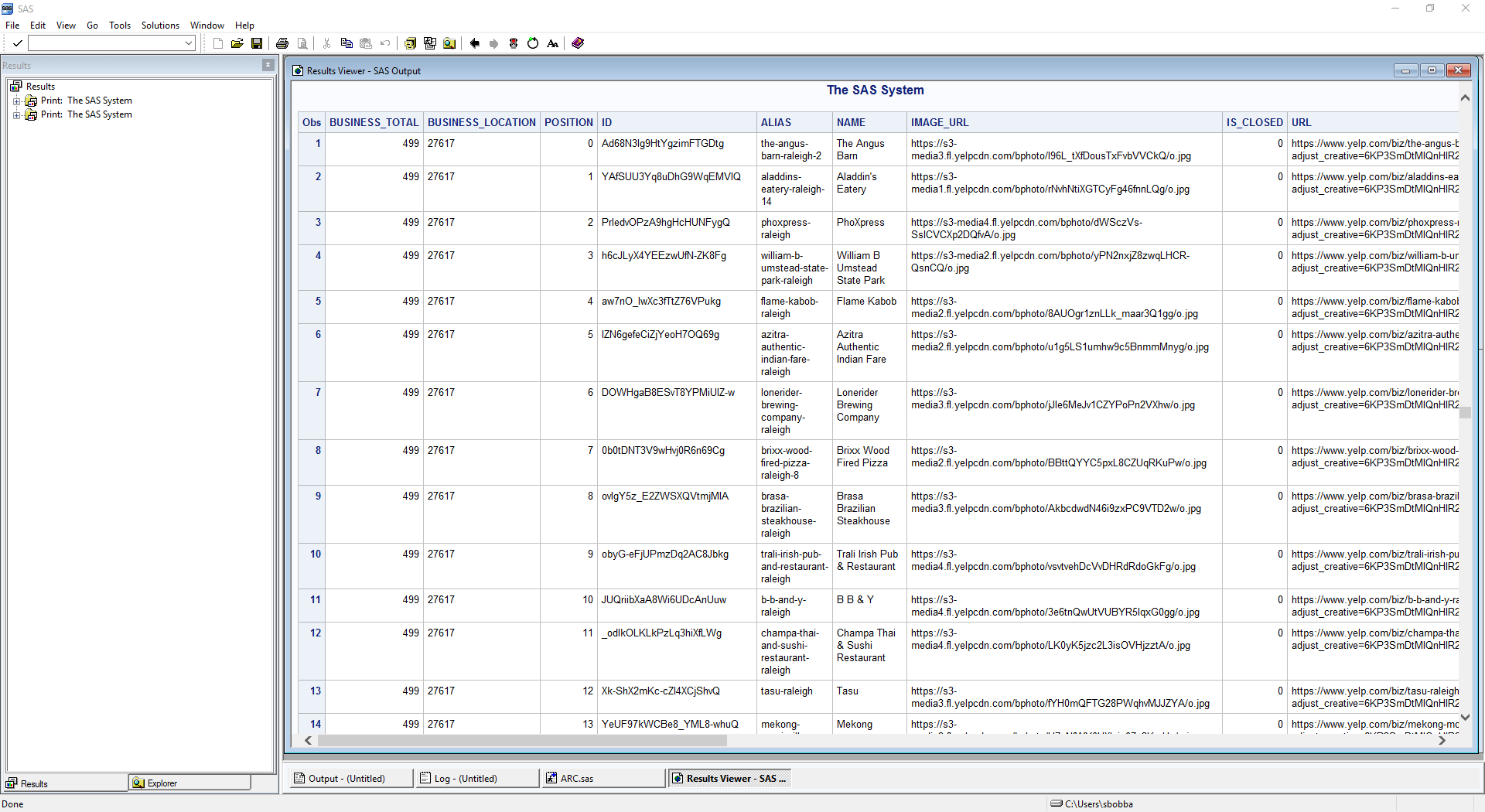Go back using the left arrow icon
Screen dimensions: 1485x812
tap(475, 43)
